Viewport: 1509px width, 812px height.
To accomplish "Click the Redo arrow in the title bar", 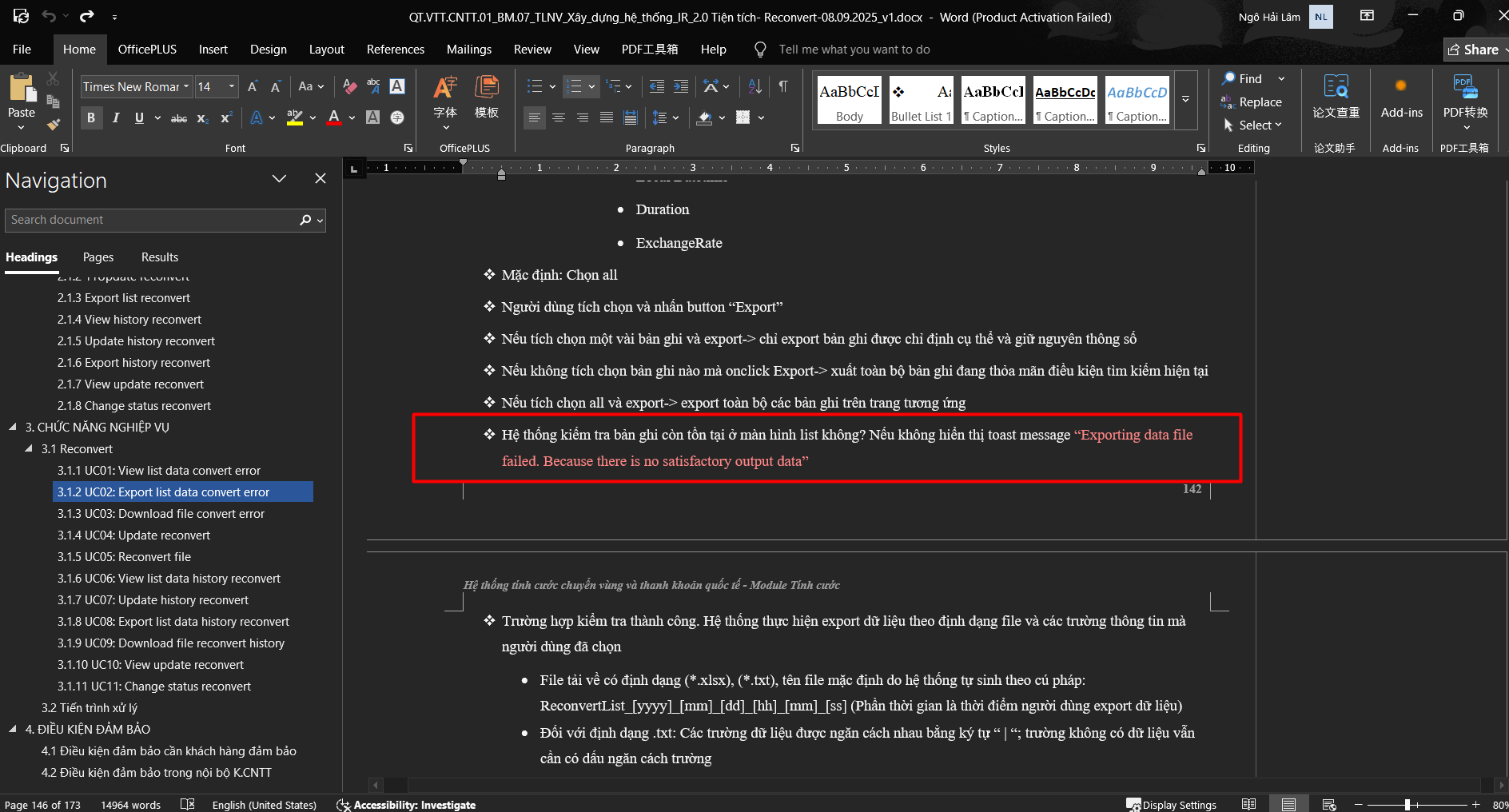I will (x=87, y=16).
